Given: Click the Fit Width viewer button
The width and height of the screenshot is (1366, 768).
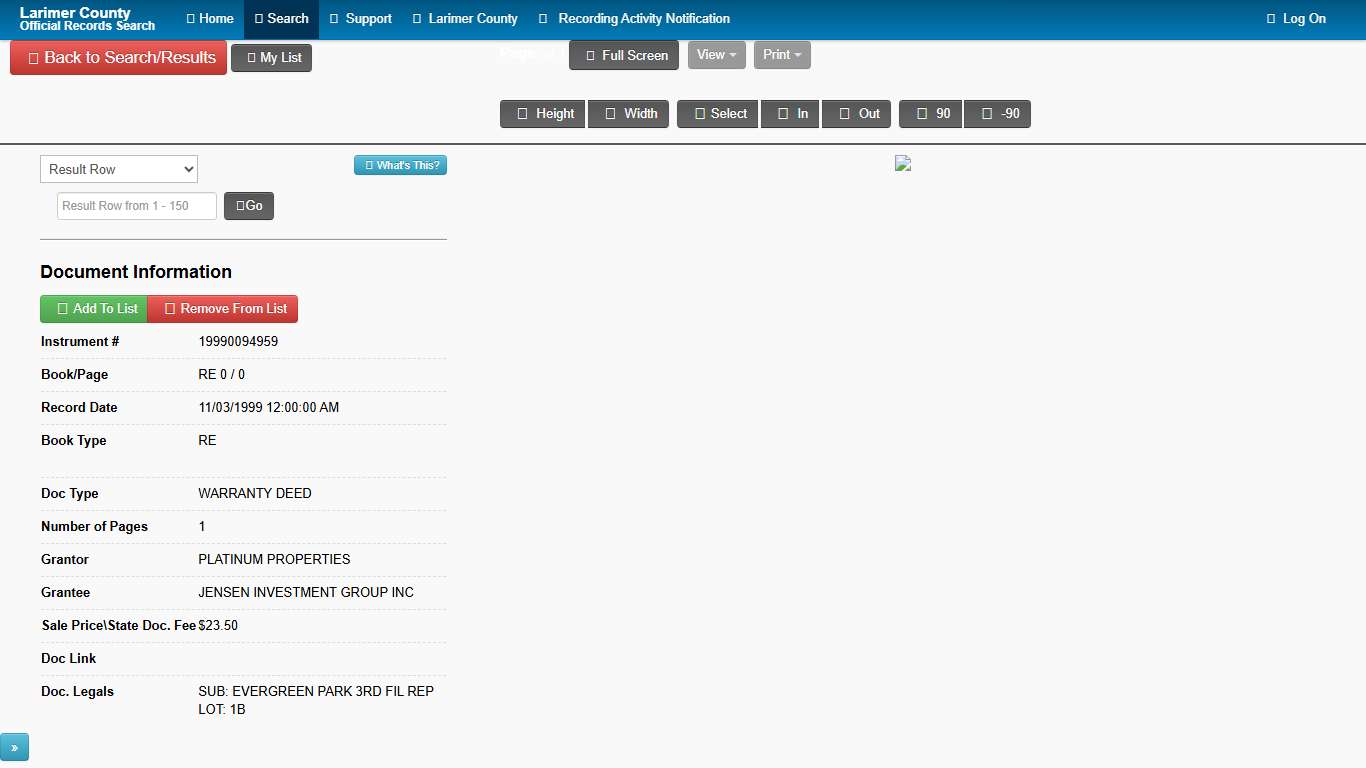Looking at the screenshot, I should click(628, 114).
